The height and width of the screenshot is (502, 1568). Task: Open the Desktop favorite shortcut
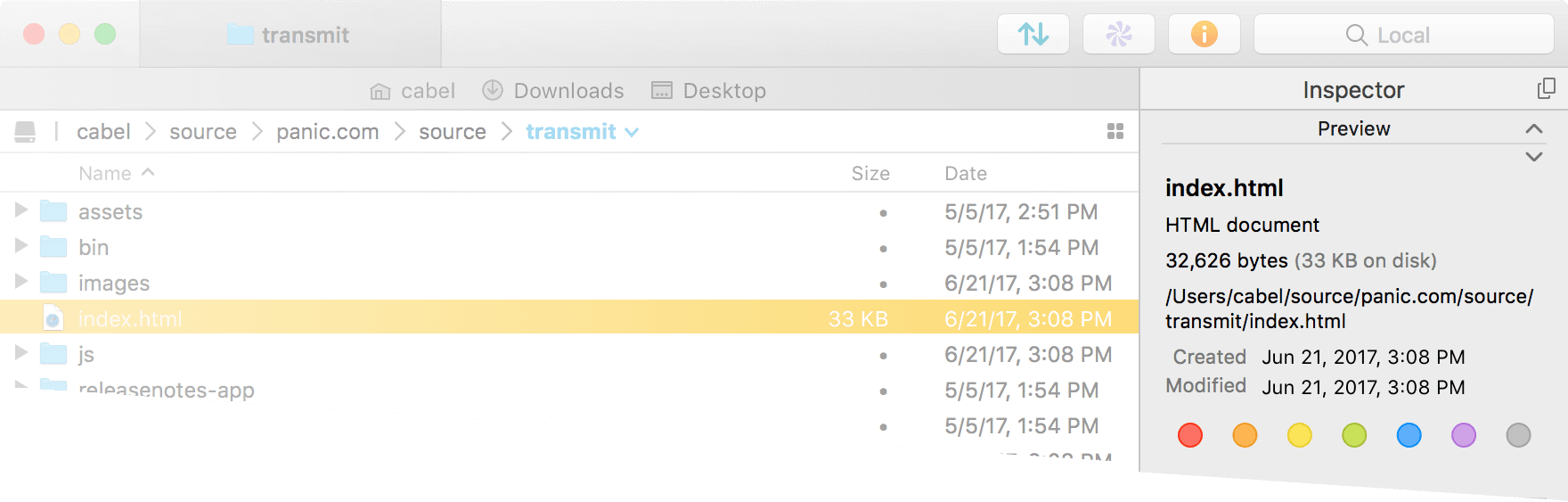click(x=708, y=91)
